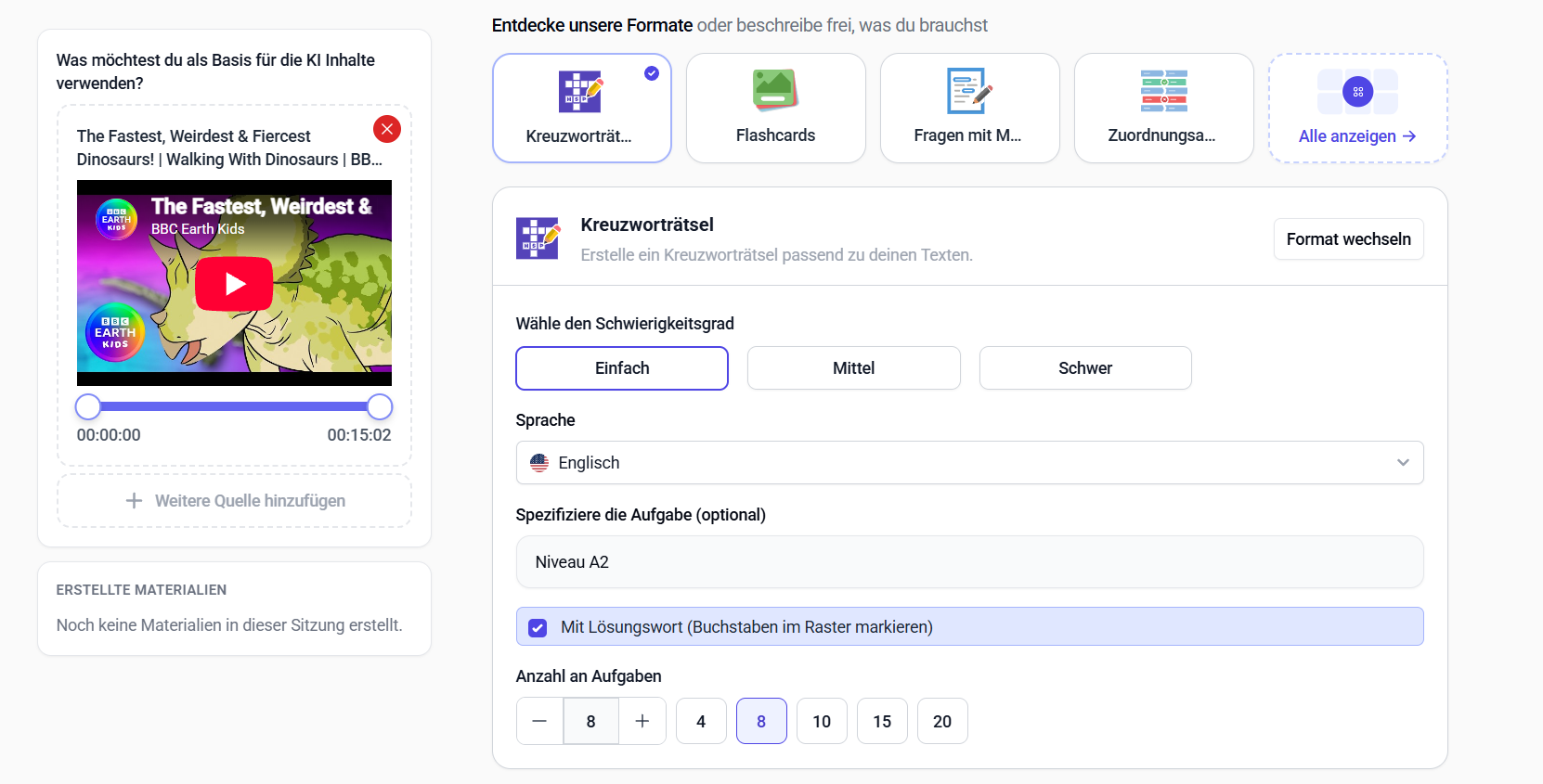Open the Alle anzeigen formats grid
The height and width of the screenshot is (784, 1543).
[1357, 108]
